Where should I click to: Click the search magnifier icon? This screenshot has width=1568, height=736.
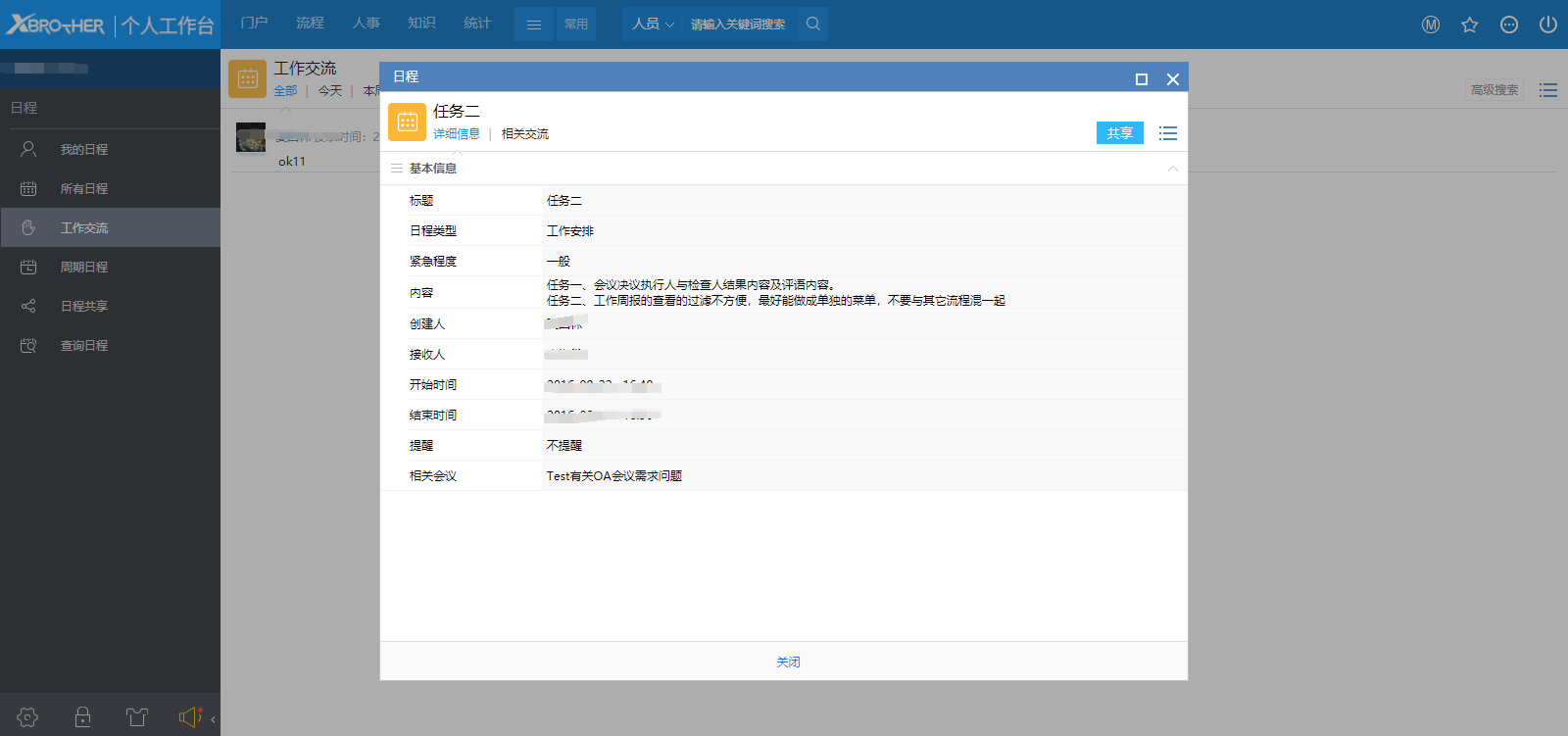812,24
